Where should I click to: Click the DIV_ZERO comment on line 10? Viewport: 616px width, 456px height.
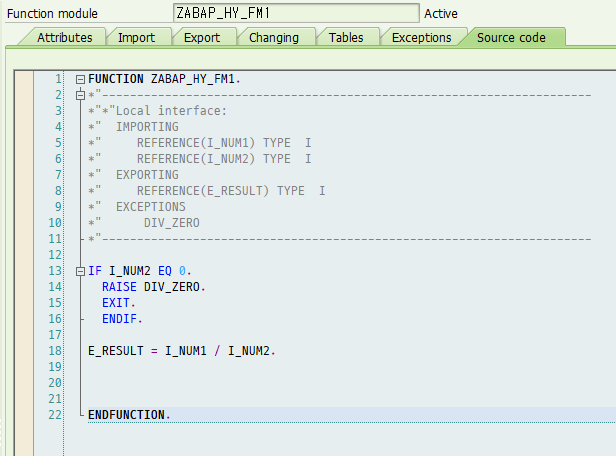click(172, 223)
